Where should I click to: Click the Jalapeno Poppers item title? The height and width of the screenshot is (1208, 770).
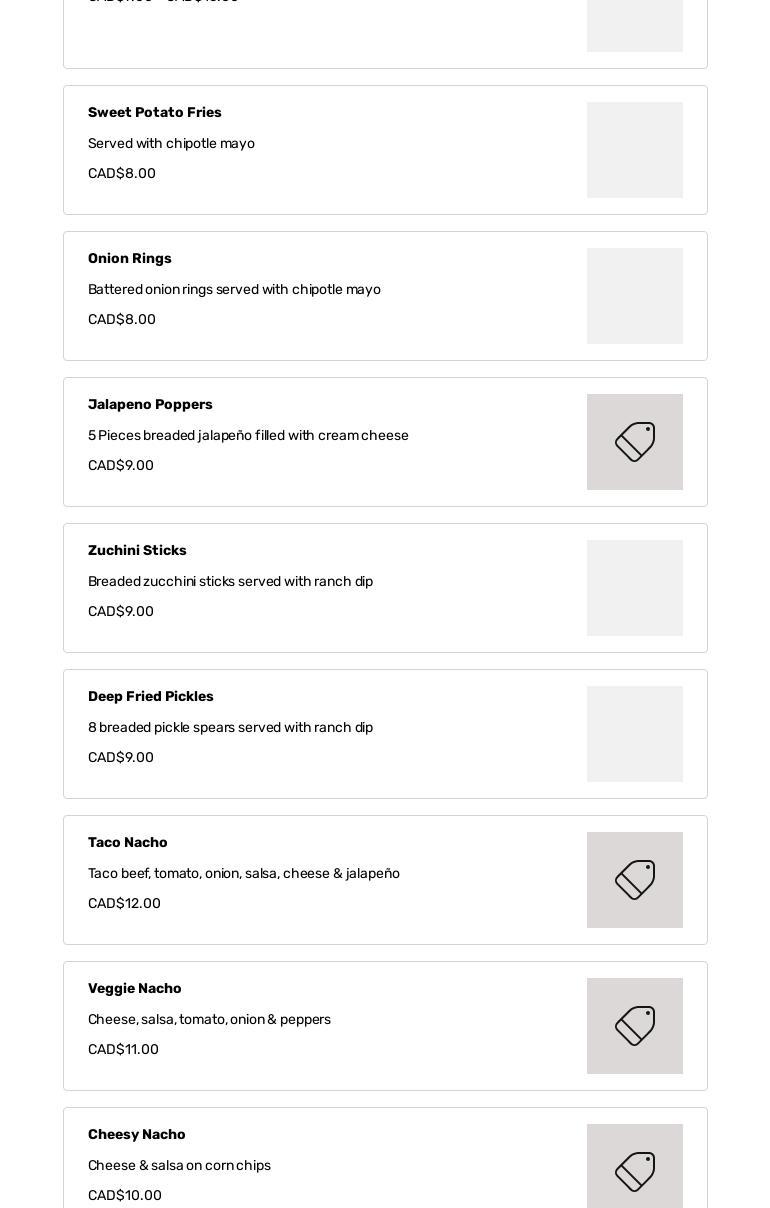[150, 405]
